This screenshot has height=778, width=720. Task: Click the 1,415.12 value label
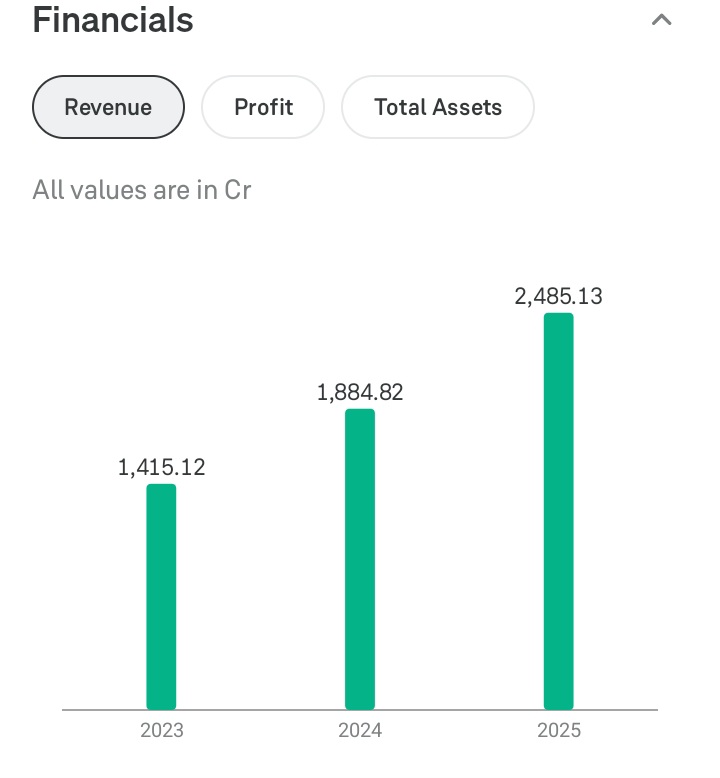coord(161,467)
